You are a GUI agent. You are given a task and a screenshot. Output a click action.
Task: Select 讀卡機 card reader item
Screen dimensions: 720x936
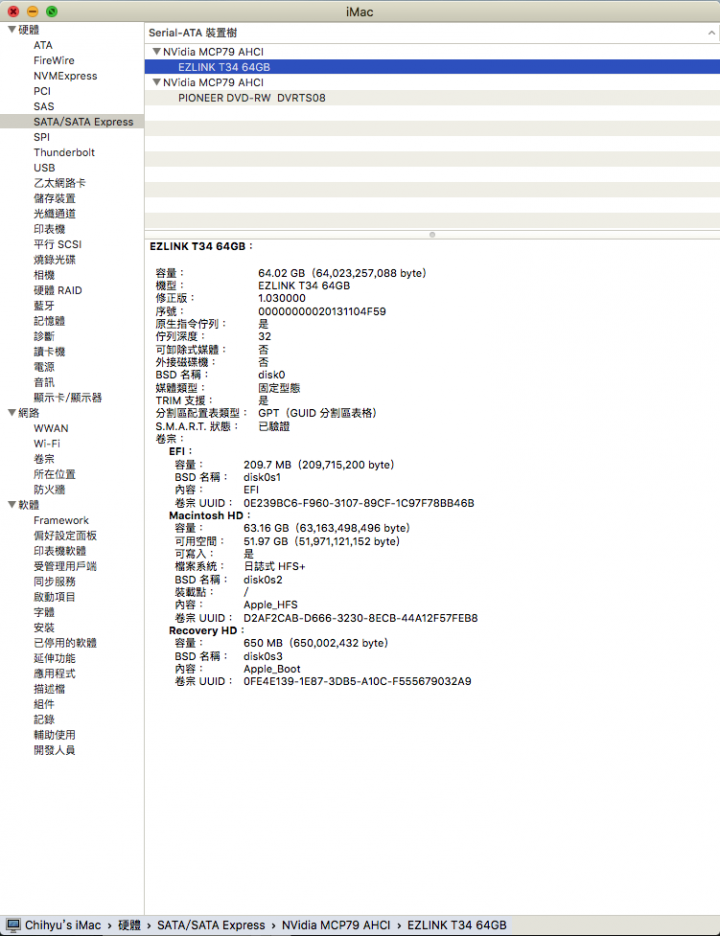tap(50, 352)
